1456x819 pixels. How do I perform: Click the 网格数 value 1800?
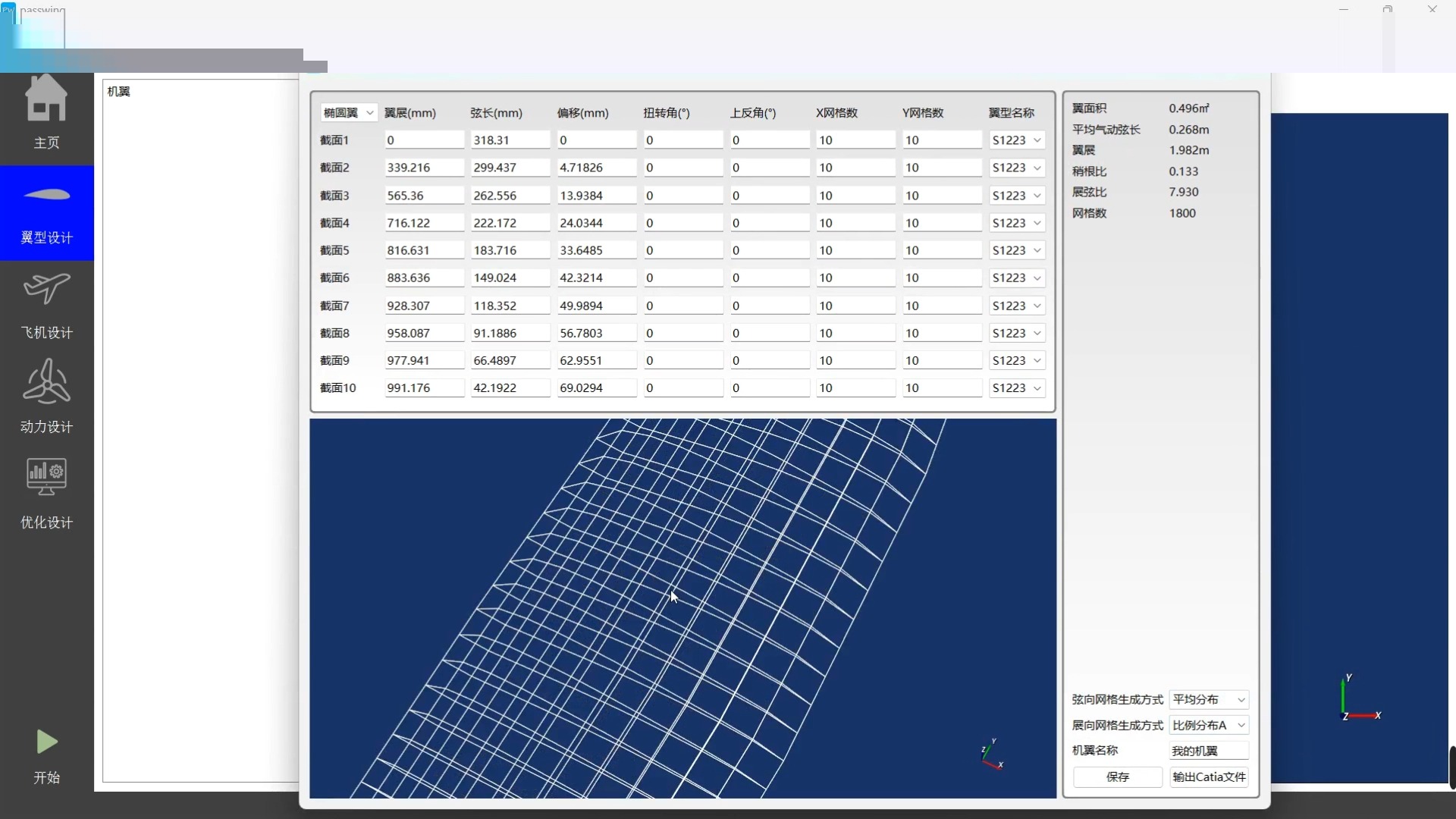[x=1182, y=213]
